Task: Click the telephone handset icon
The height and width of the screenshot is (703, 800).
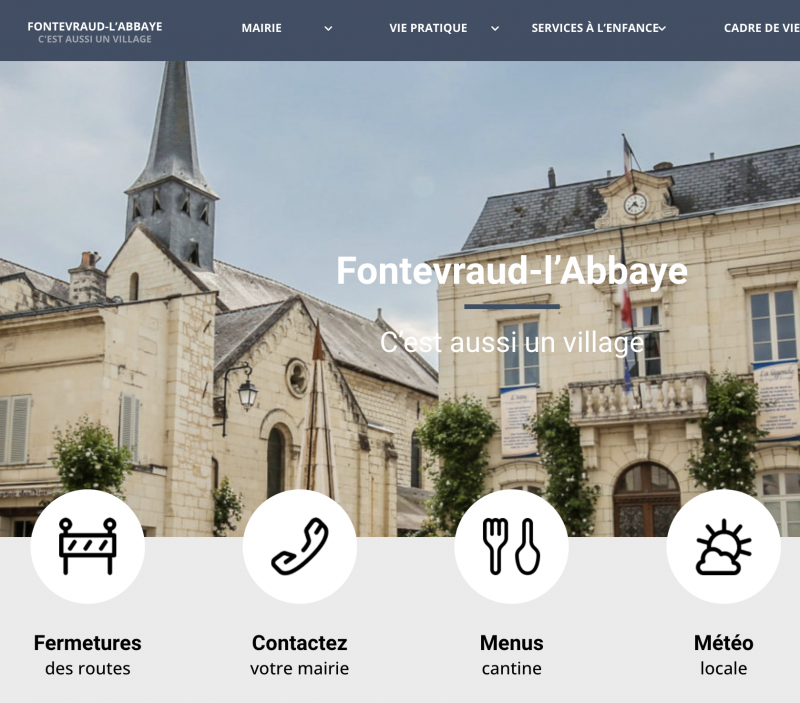Action: pyautogui.click(x=299, y=546)
